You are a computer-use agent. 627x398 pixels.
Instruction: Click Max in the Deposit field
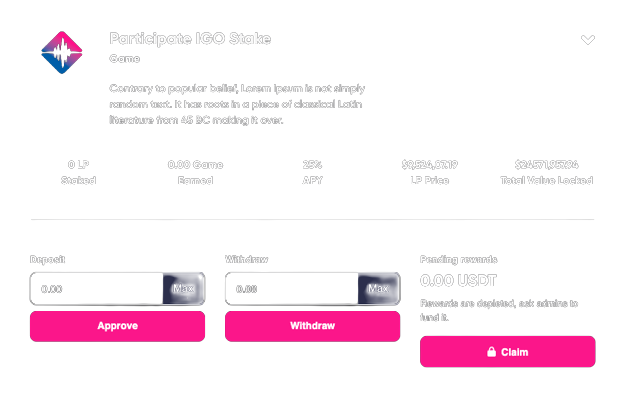pos(184,288)
